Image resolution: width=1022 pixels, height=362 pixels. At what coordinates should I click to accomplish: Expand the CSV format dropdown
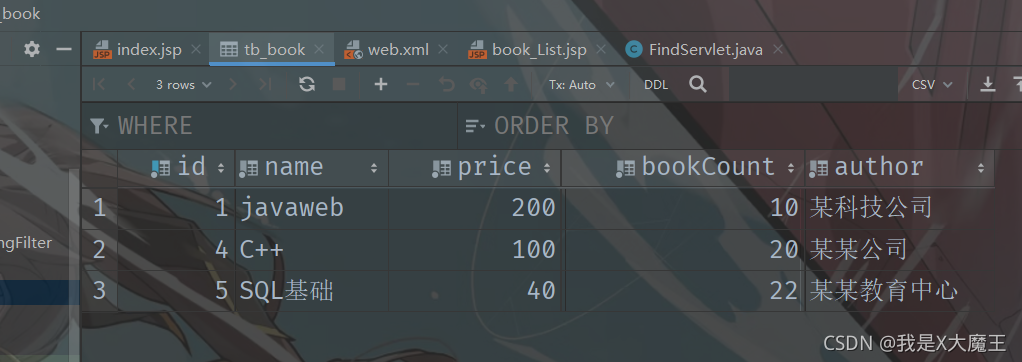(x=932, y=85)
